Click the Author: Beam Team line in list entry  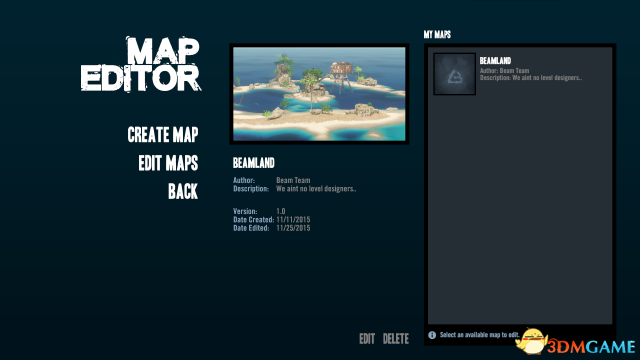[x=504, y=71]
